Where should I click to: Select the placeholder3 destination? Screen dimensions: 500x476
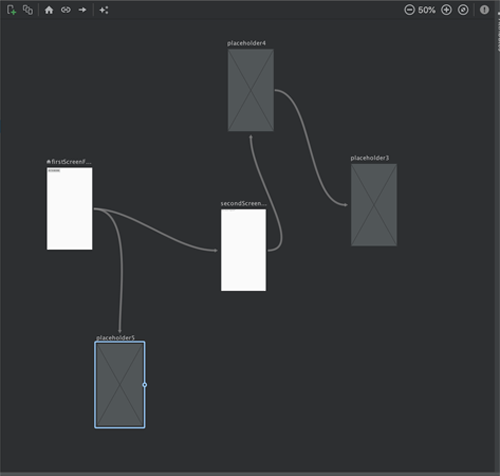tap(374, 205)
